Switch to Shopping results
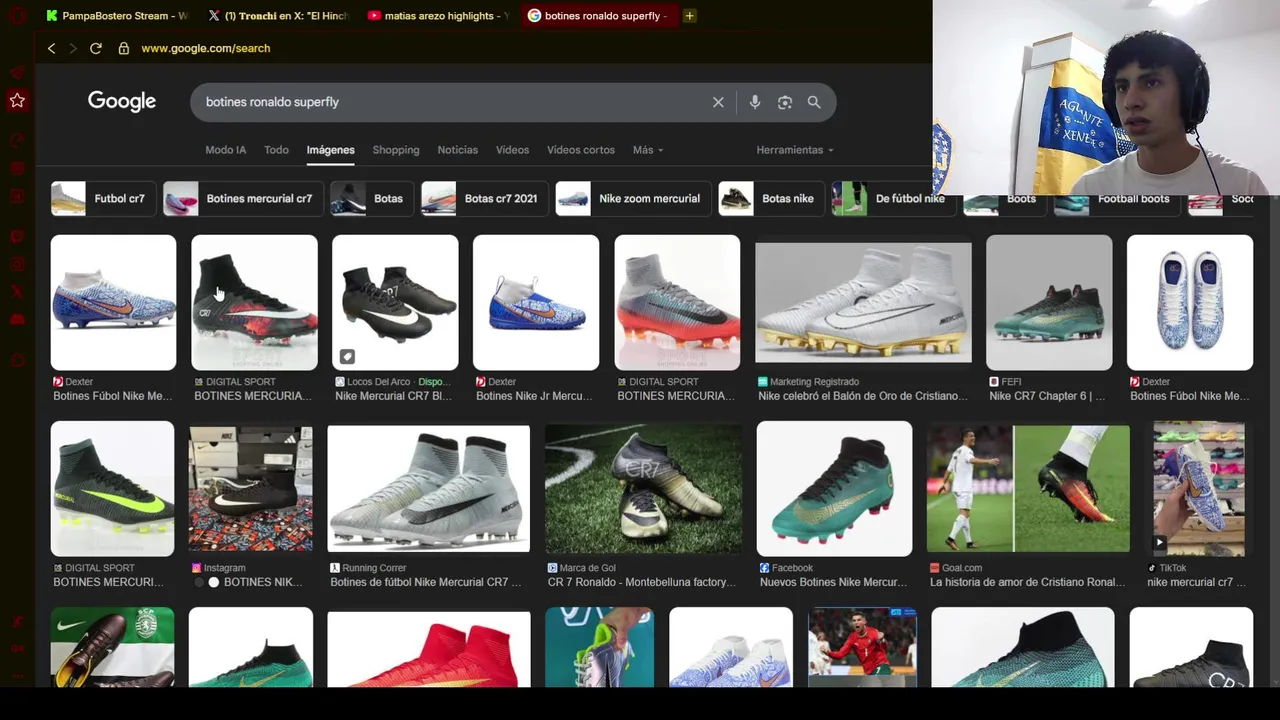Screen dimensions: 1280x720 click(396, 150)
